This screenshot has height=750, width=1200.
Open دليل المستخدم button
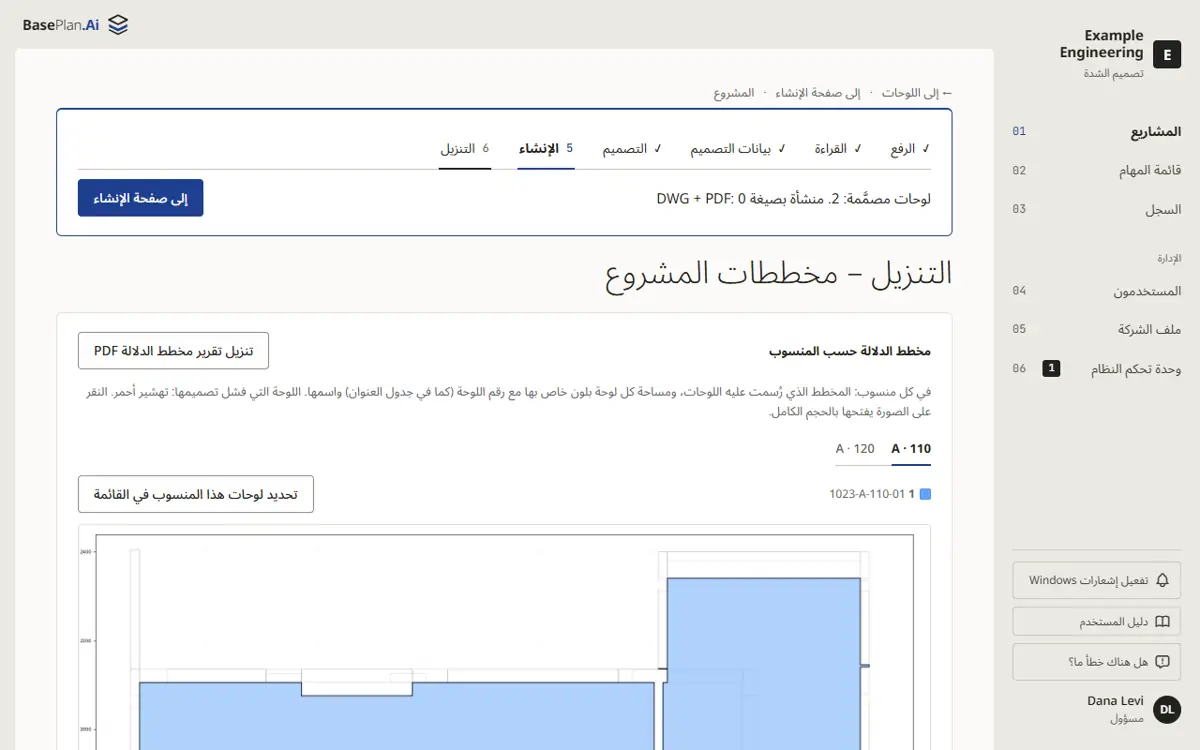[1097, 621]
